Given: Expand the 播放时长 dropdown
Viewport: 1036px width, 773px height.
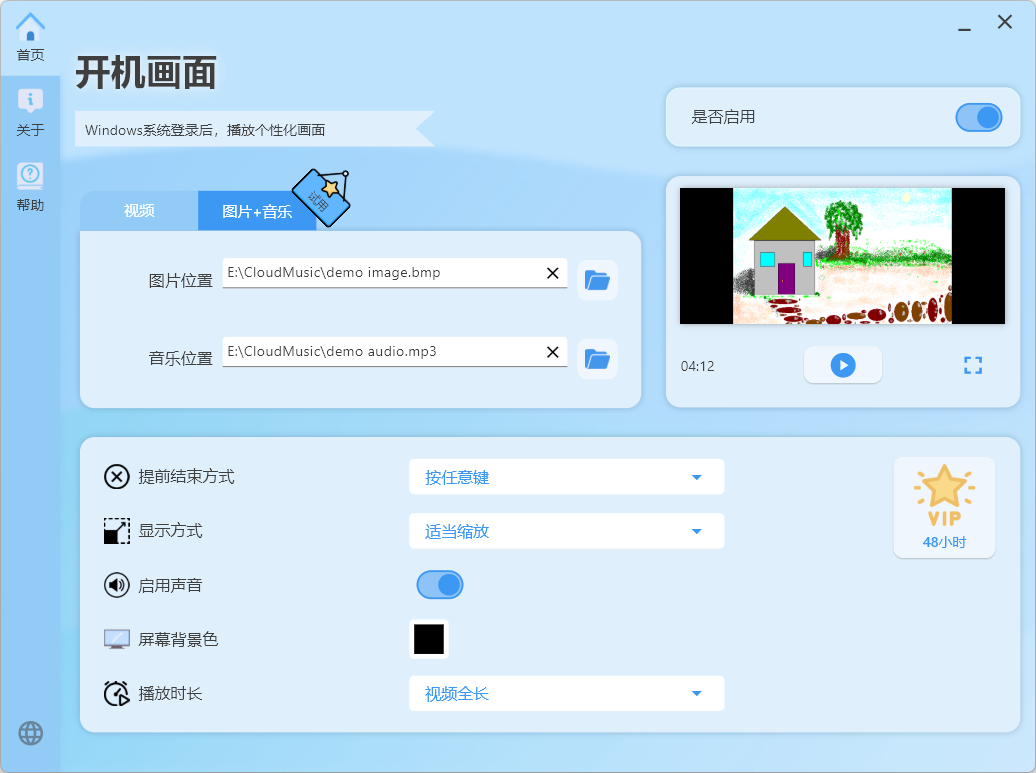Looking at the screenshot, I should click(566, 694).
